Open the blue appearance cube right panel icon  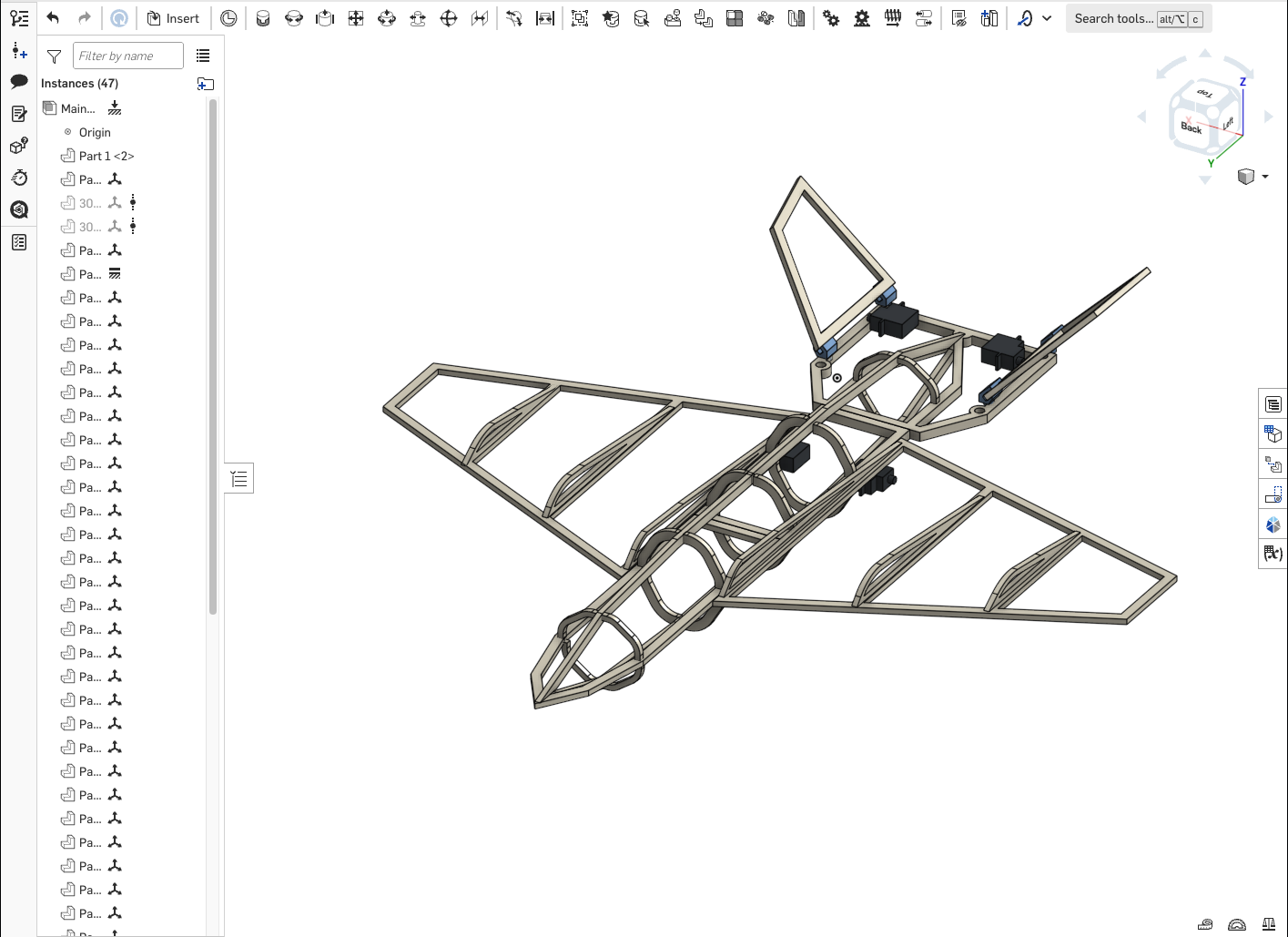(1273, 525)
